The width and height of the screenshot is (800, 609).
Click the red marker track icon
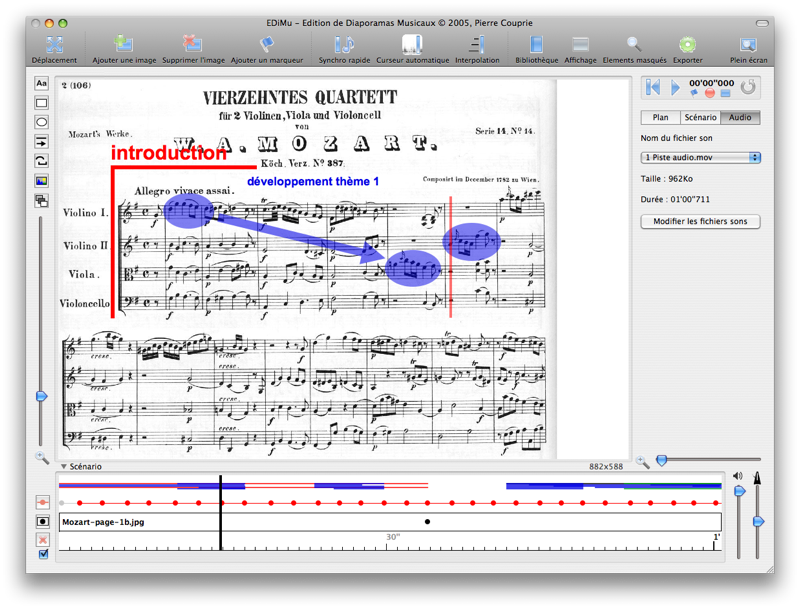point(43,503)
